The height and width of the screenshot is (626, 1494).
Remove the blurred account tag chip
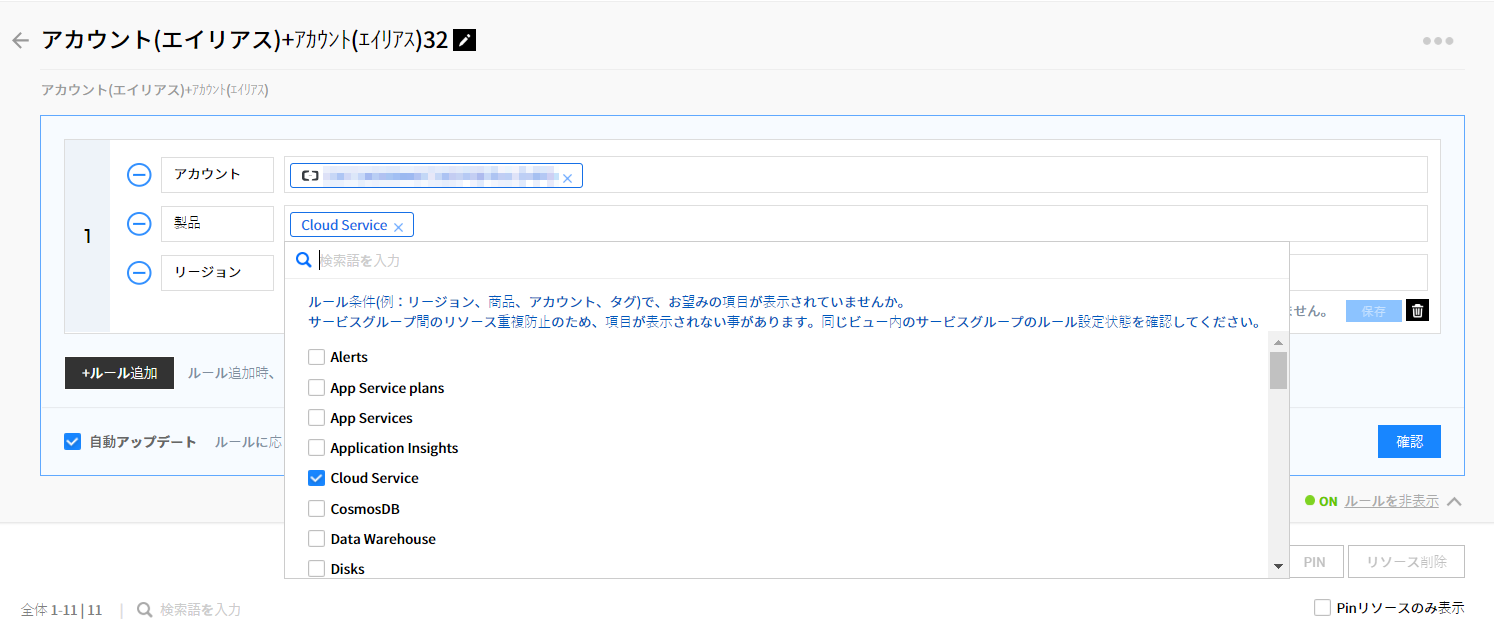(567, 178)
